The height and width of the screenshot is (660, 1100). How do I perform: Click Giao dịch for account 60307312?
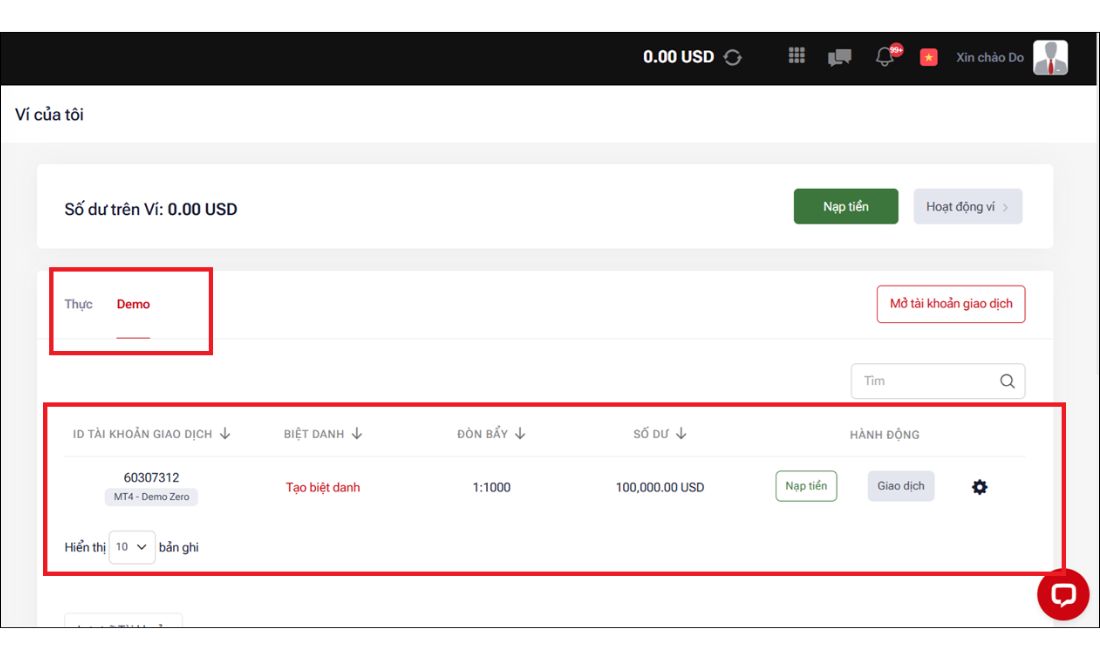(x=901, y=486)
